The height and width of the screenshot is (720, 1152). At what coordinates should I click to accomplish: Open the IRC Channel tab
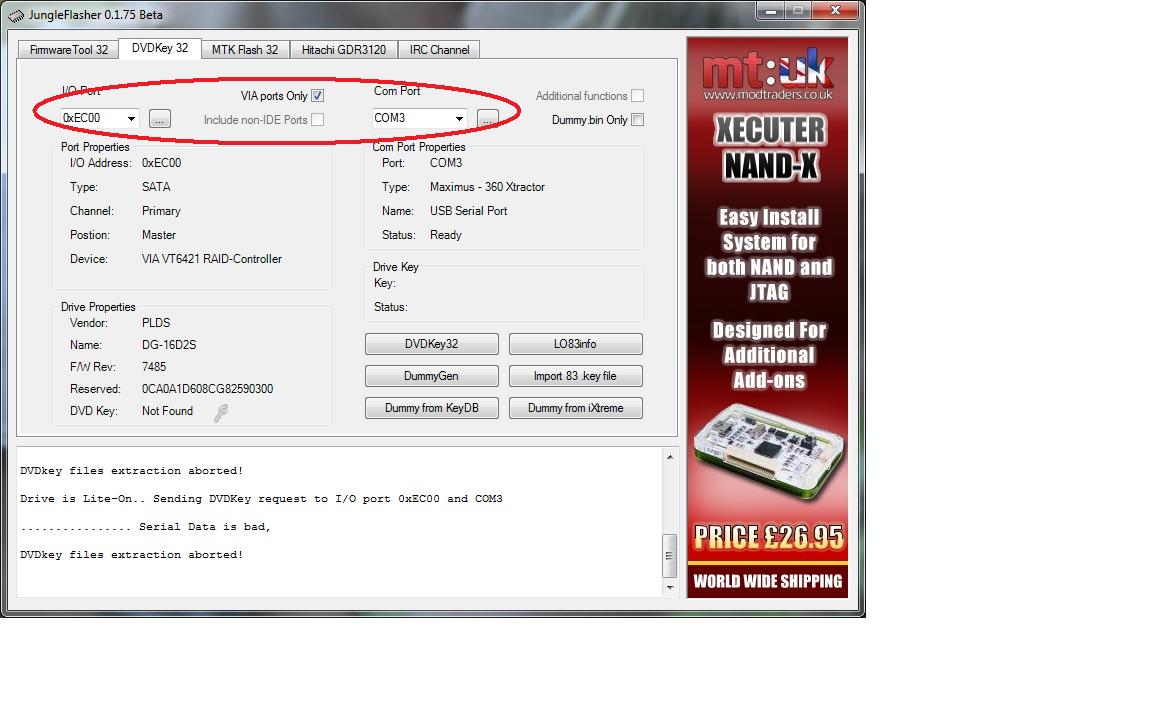pos(439,49)
